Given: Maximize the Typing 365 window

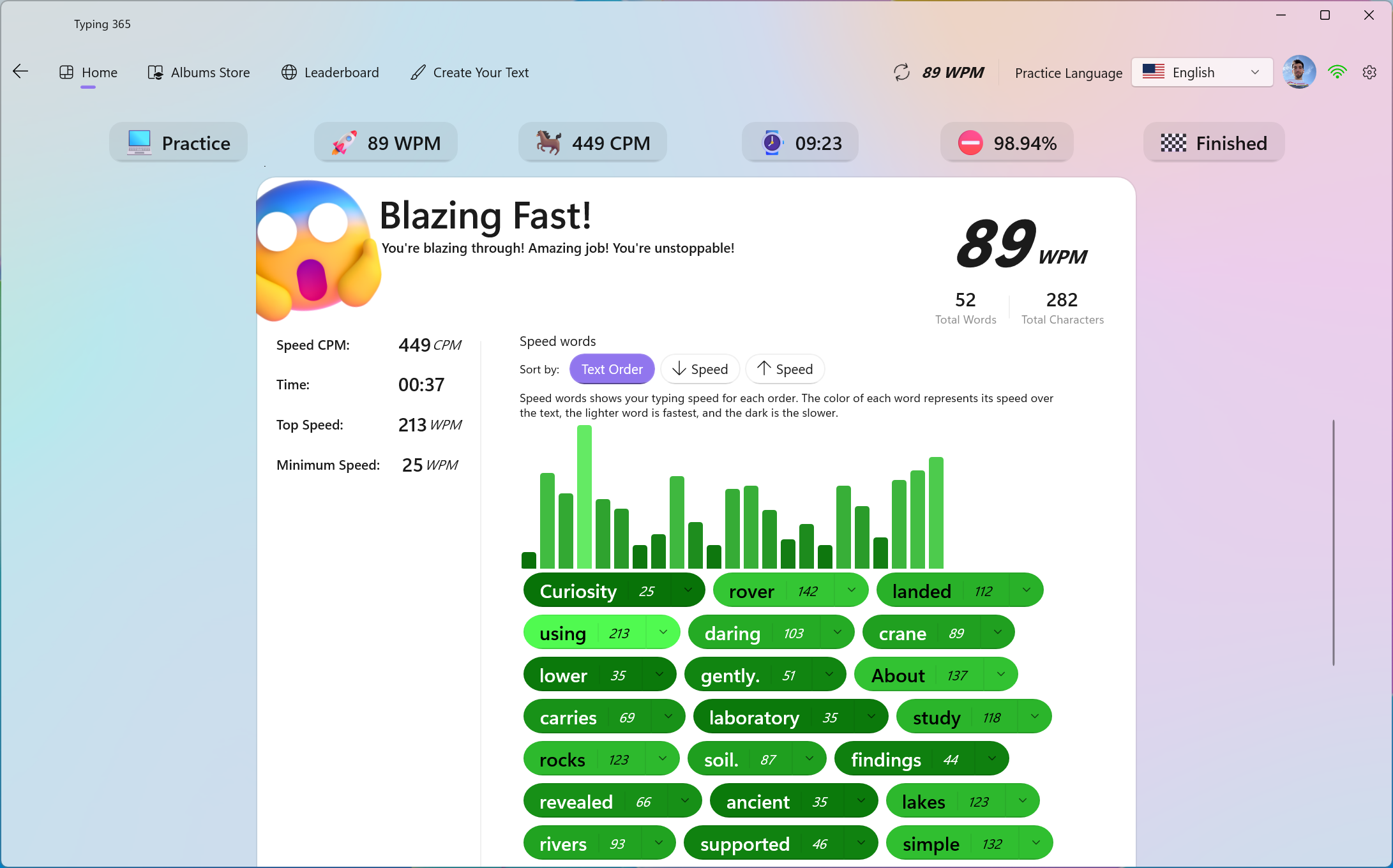Looking at the screenshot, I should point(1325,15).
